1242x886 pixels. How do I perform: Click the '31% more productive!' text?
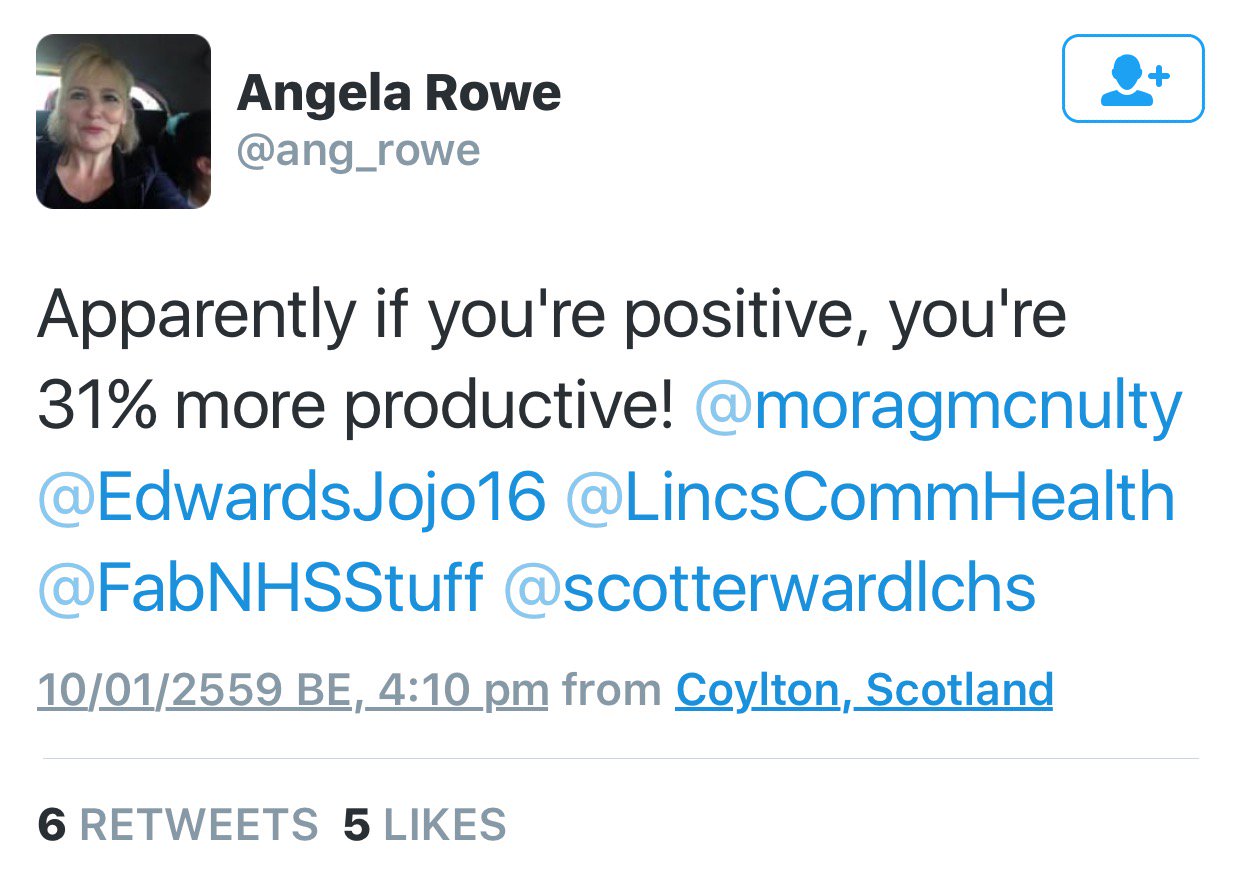coord(356,408)
